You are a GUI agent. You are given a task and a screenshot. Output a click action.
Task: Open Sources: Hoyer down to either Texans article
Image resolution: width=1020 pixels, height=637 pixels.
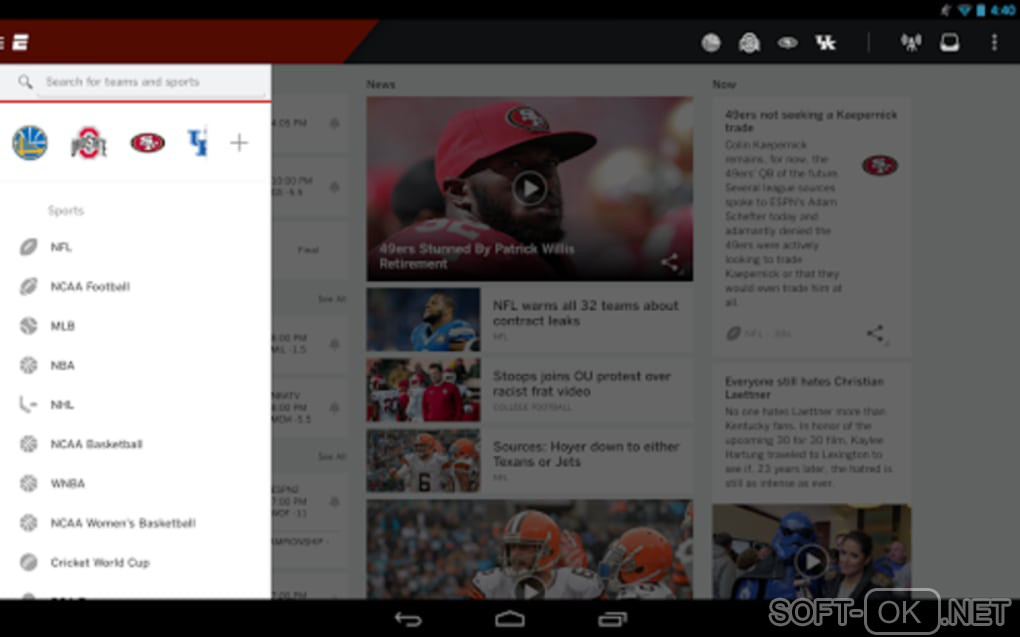point(586,454)
